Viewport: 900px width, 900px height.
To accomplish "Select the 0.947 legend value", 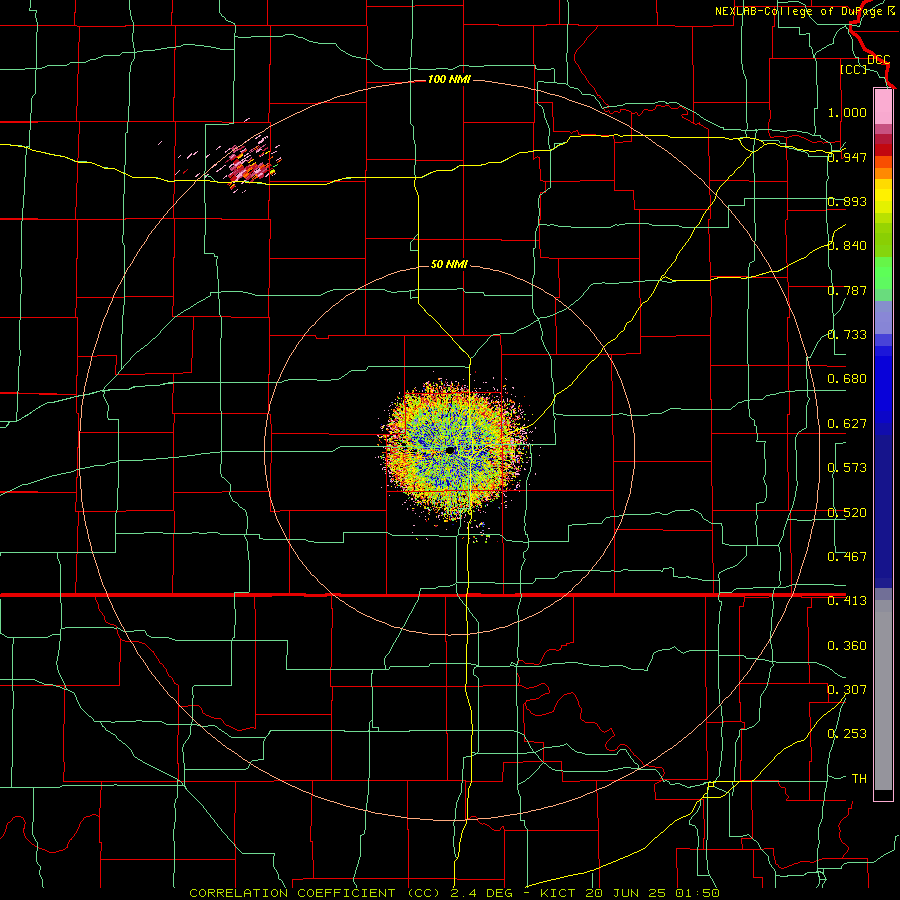I will (847, 157).
